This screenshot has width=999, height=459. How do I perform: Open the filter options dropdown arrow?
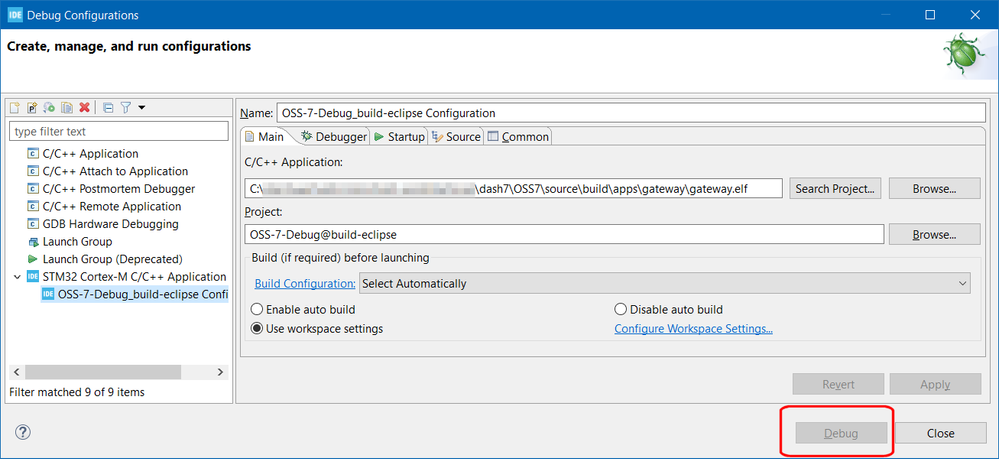click(x=142, y=108)
